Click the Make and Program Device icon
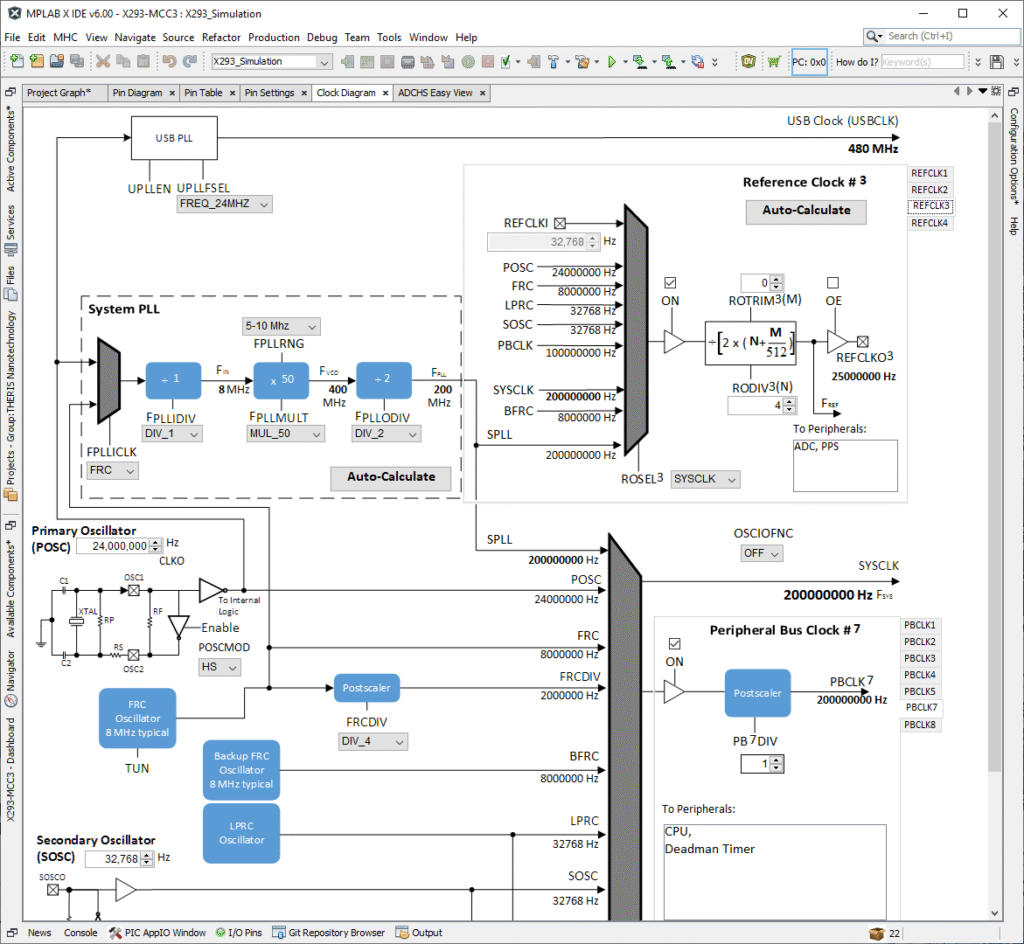 pyautogui.click(x=639, y=62)
